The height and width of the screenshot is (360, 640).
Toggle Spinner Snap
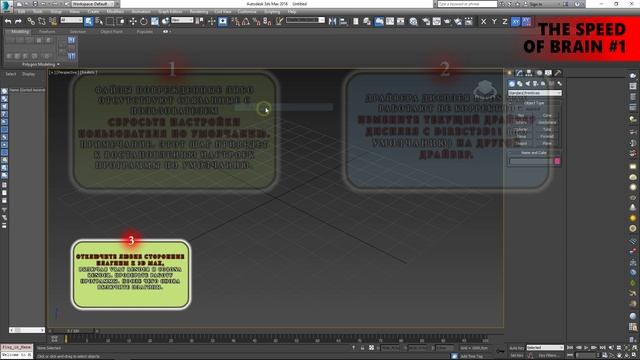click(267, 21)
